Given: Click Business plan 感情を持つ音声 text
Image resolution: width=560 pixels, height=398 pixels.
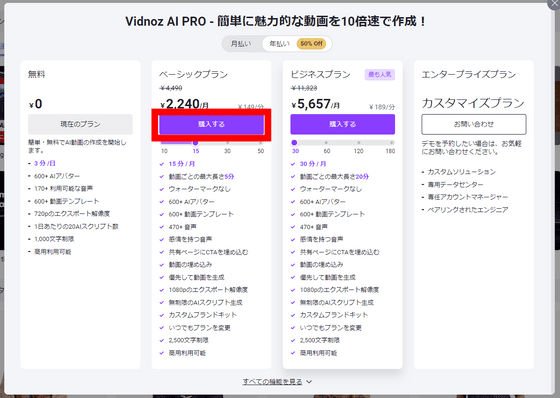Looking at the screenshot, I should (321, 239).
